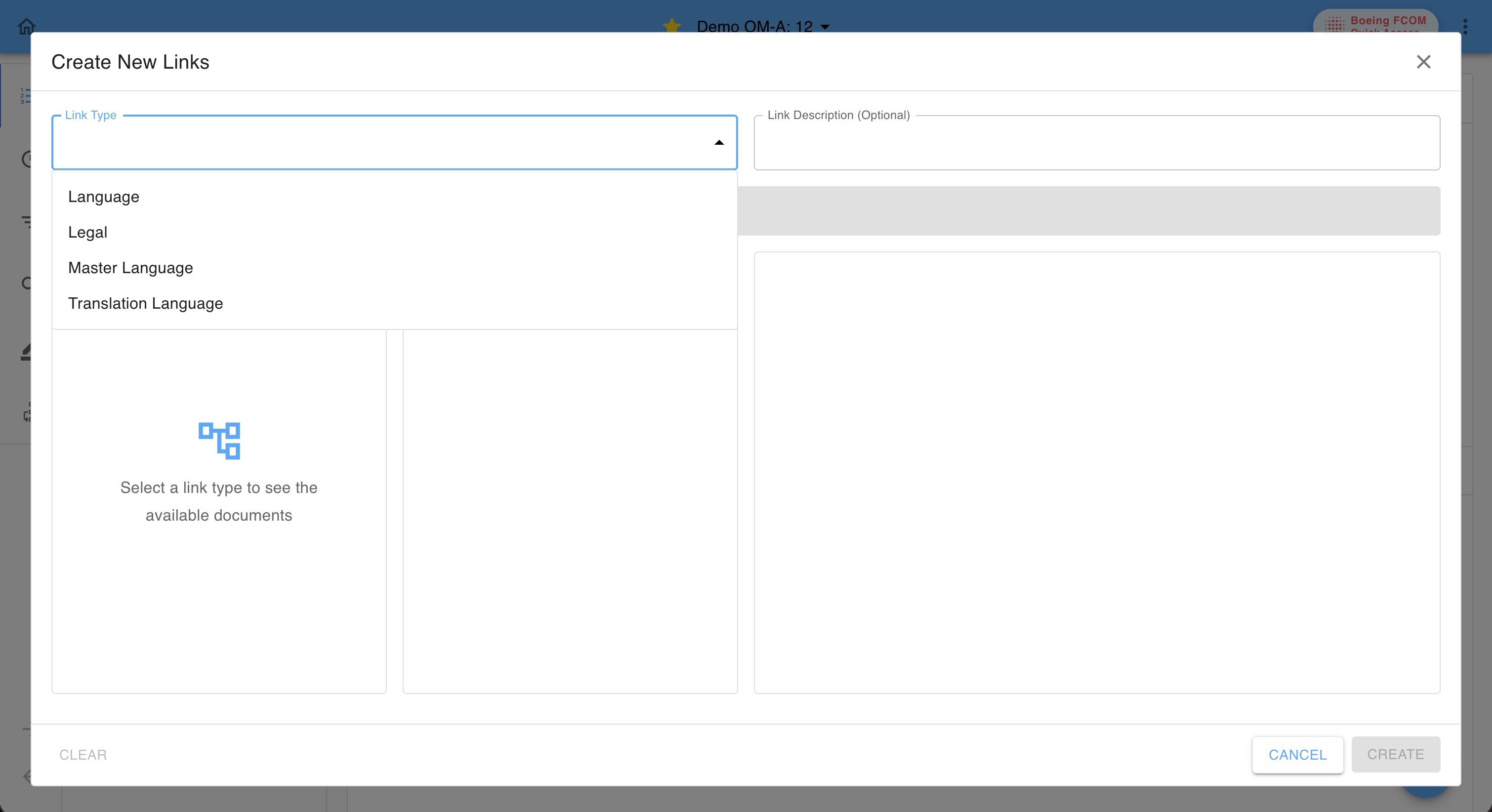Click the yellow favorite star icon
This screenshot has width=1492, height=812.
[x=671, y=26]
